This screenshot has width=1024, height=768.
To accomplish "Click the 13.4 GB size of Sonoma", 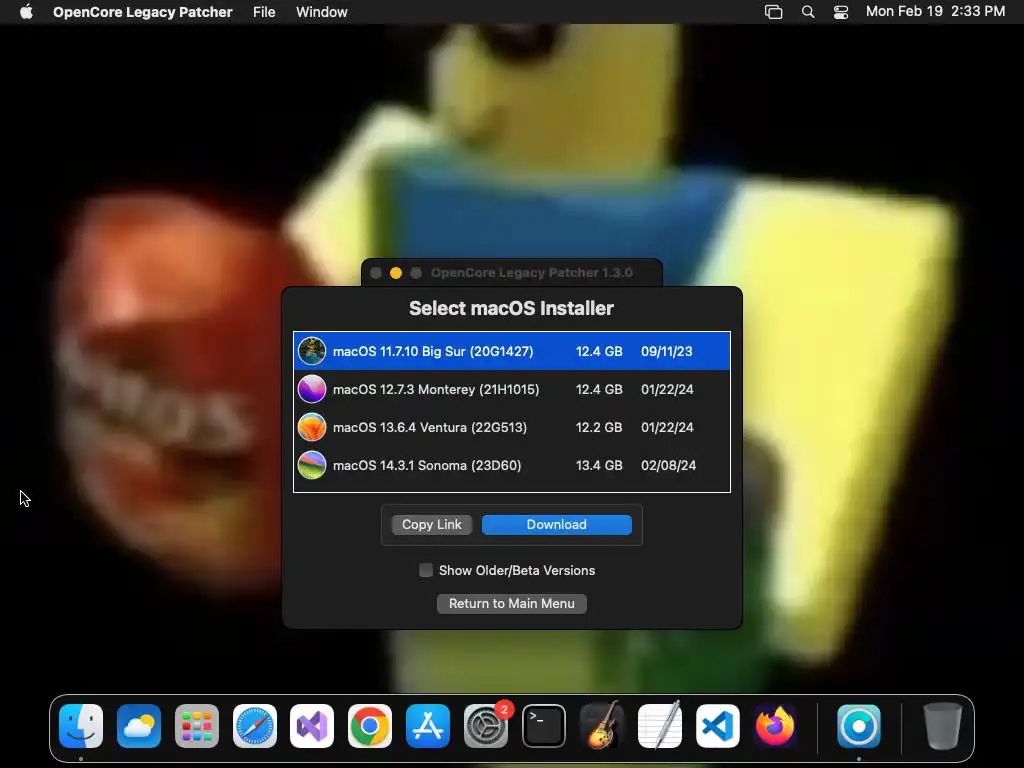I will point(599,466).
